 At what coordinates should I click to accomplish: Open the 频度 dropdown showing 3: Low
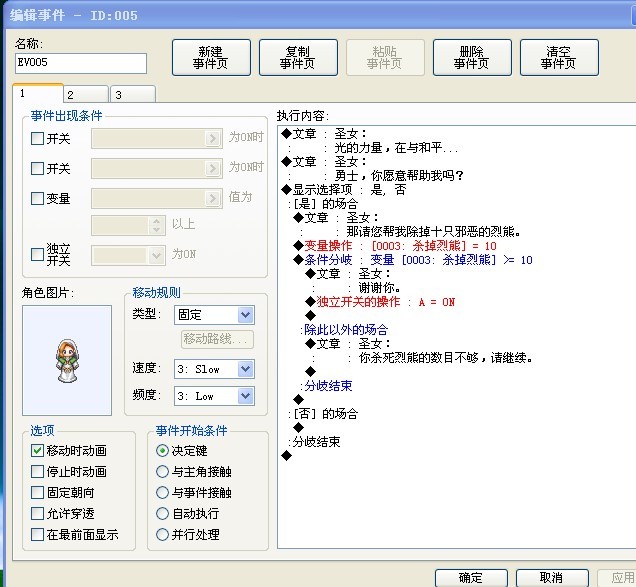pos(214,396)
